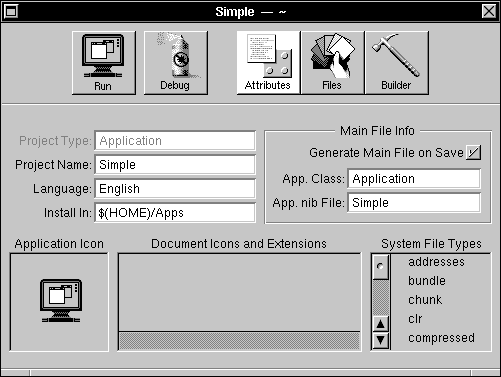
Task: Launch Debug with the spray can icon
Action: [176, 63]
